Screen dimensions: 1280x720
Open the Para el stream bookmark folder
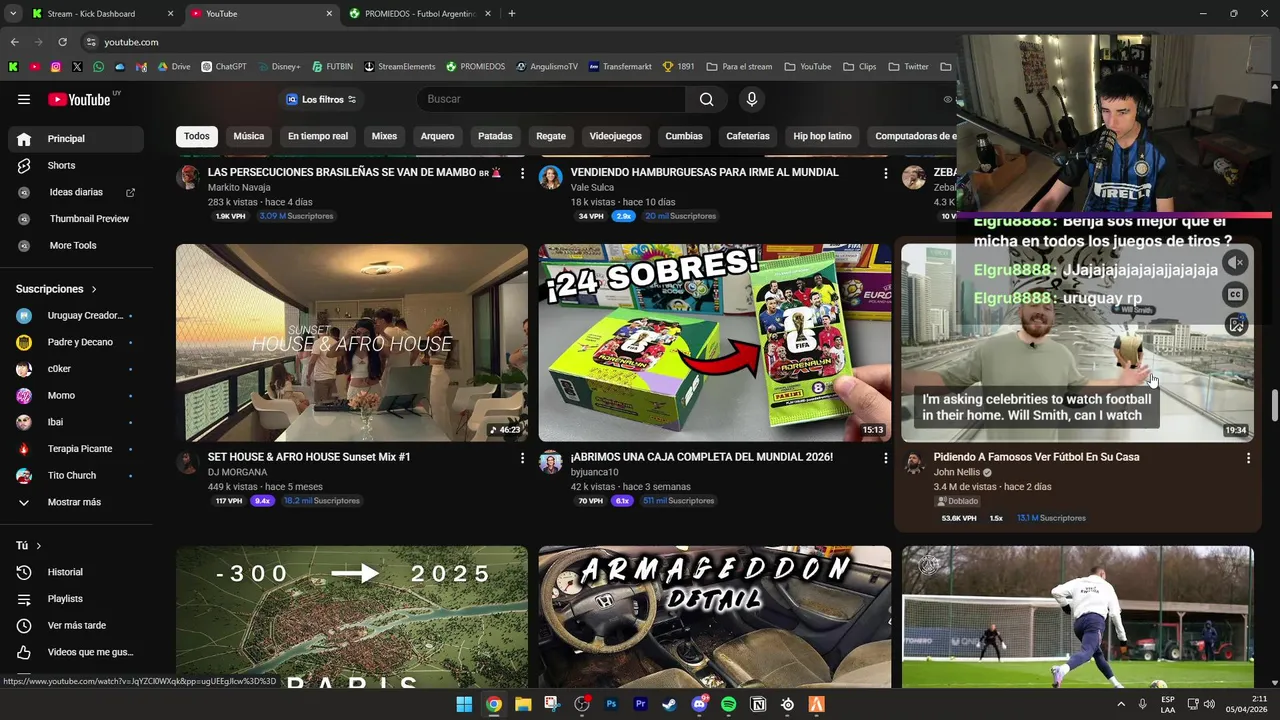739,67
